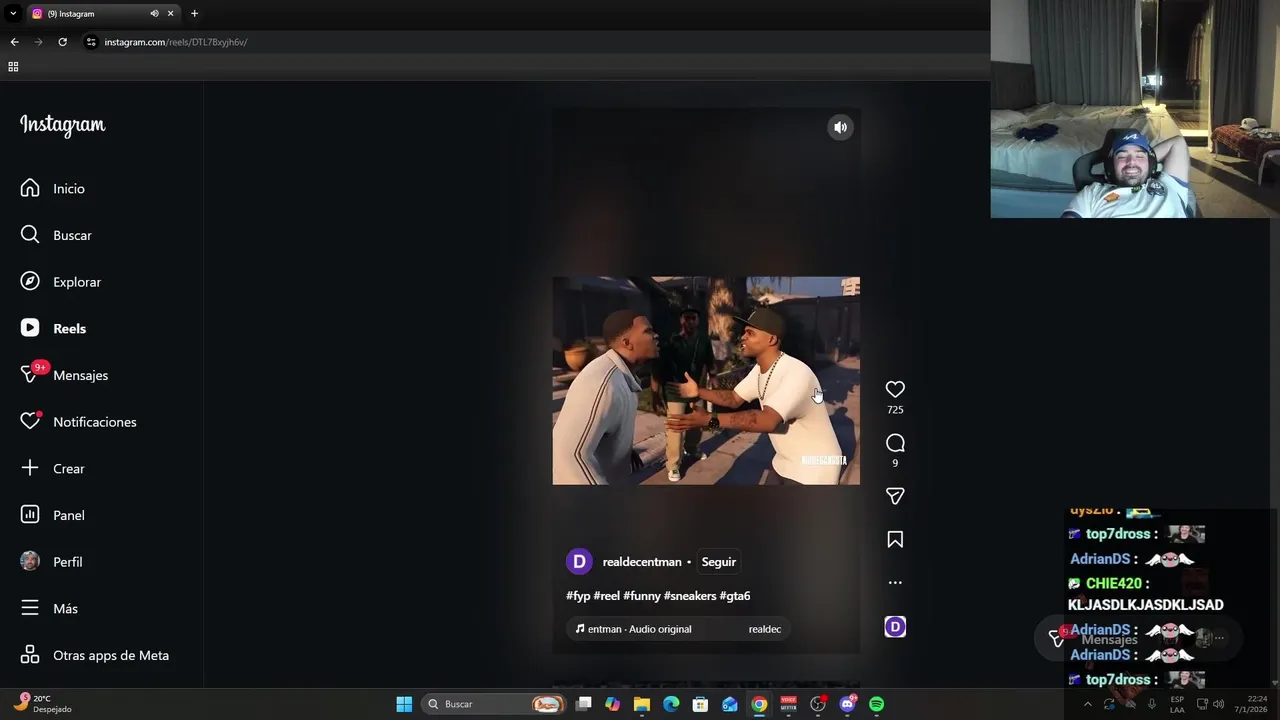Click the reel video to pause playback
The height and width of the screenshot is (720, 1280).
[706, 381]
